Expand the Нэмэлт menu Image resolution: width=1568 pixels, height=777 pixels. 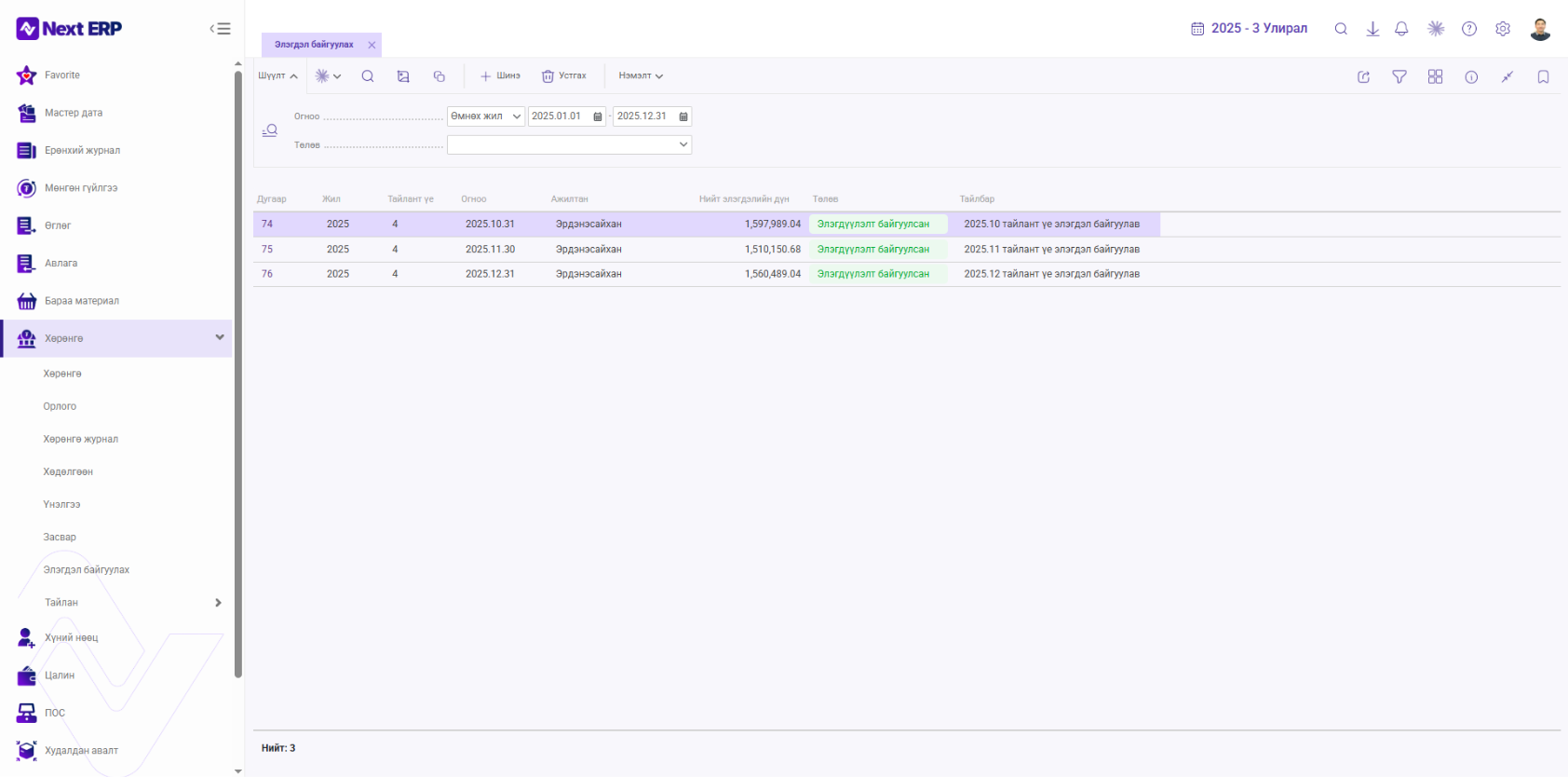click(641, 76)
